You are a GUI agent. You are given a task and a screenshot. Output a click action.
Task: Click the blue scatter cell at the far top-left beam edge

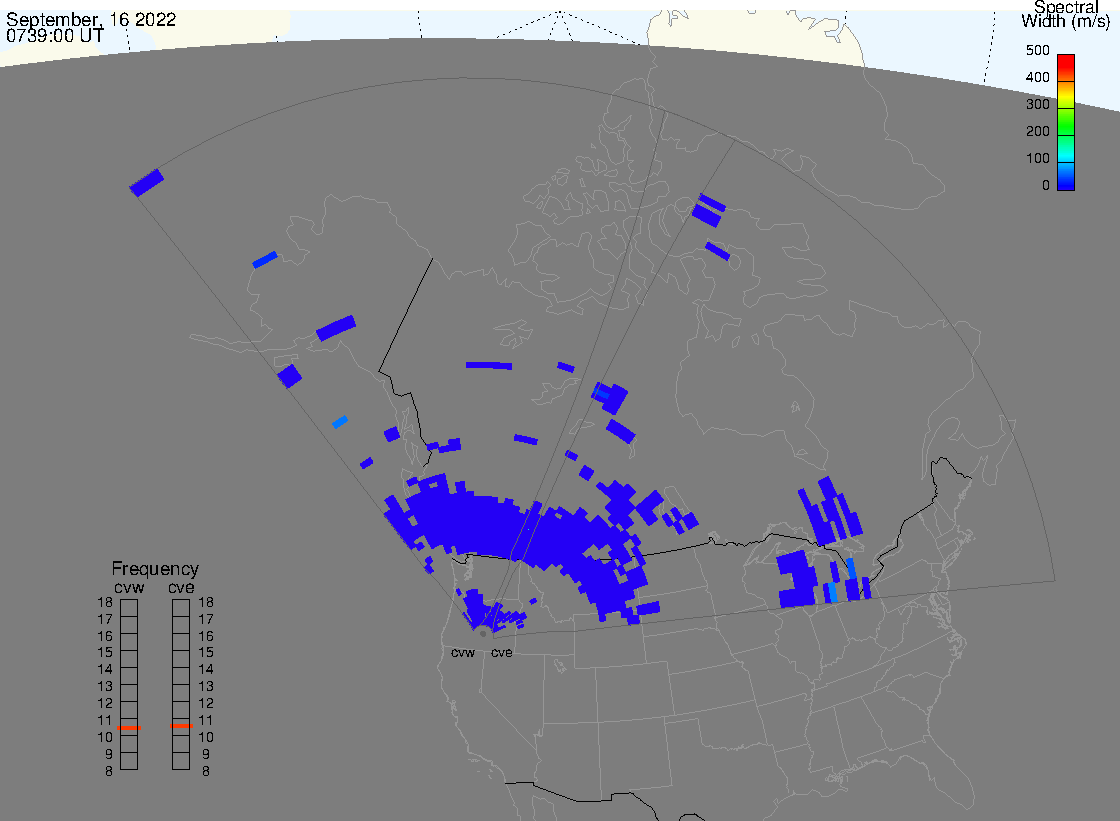pos(146,182)
